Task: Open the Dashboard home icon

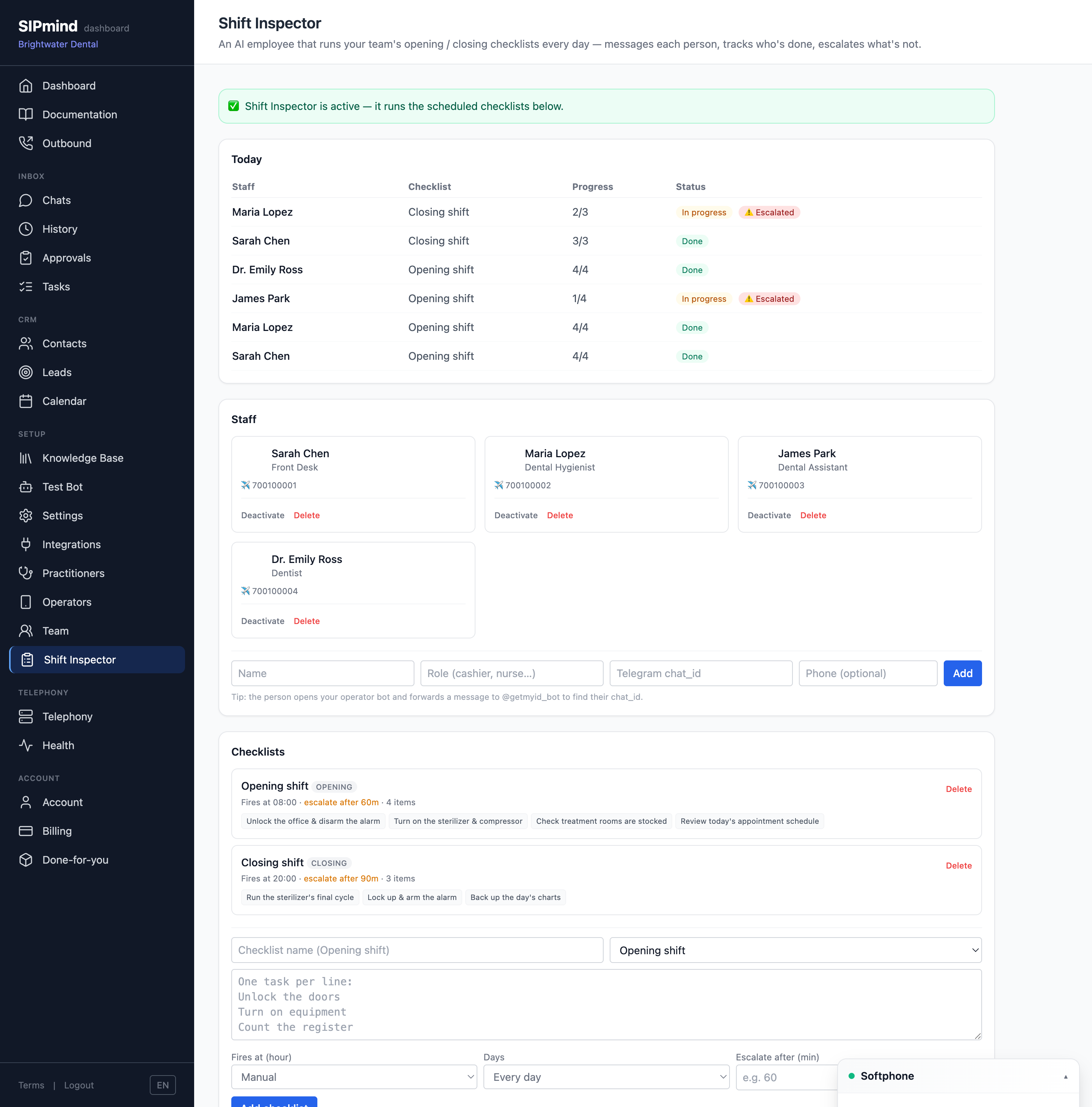Action: tap(26, 86)
